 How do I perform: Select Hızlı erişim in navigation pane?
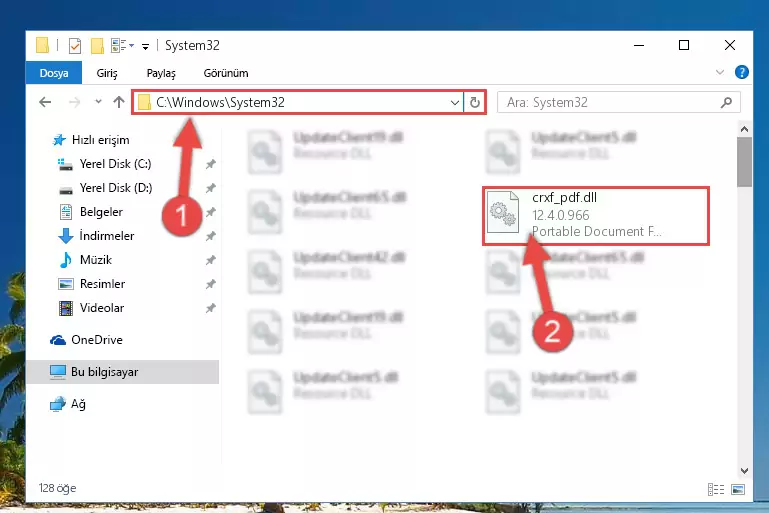point(91,140)
